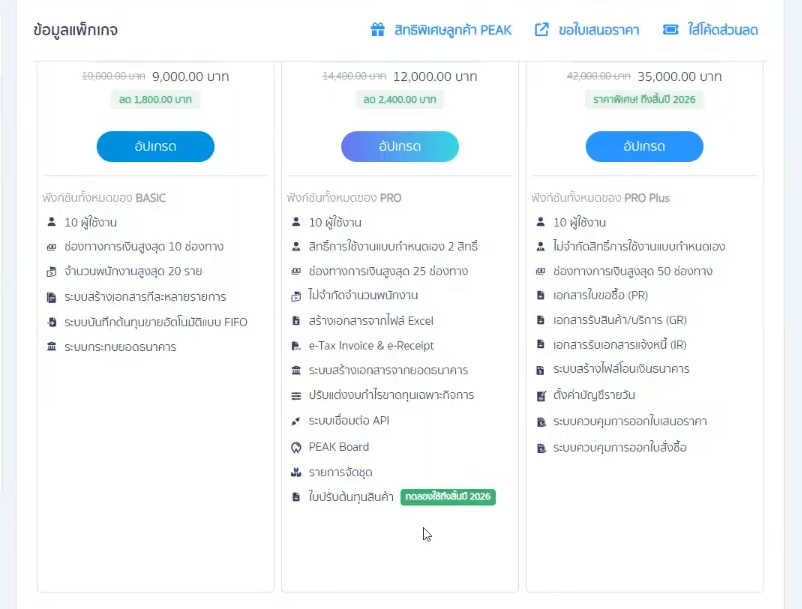Click the PEAK Board feature text

[339, 447]
